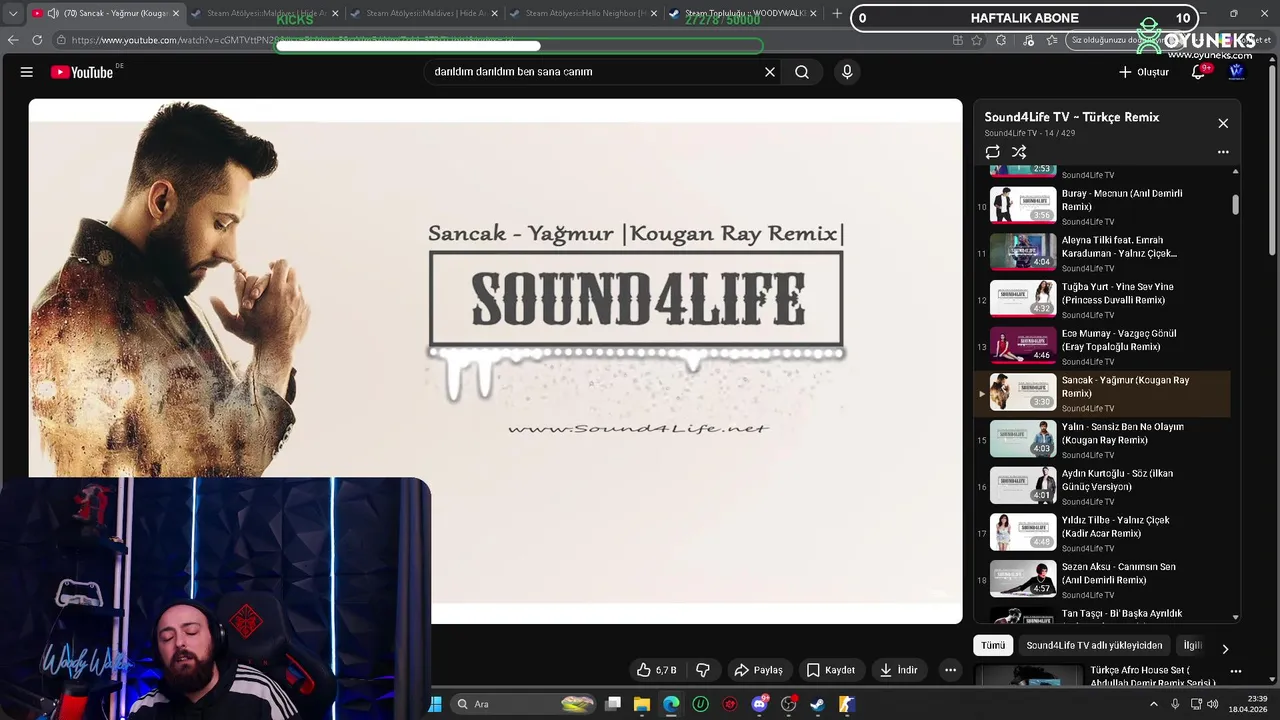Open the playlist three-dot options menu
Screen dimensions: 1280x720
pyautogui.click(x=1223, y=152)
